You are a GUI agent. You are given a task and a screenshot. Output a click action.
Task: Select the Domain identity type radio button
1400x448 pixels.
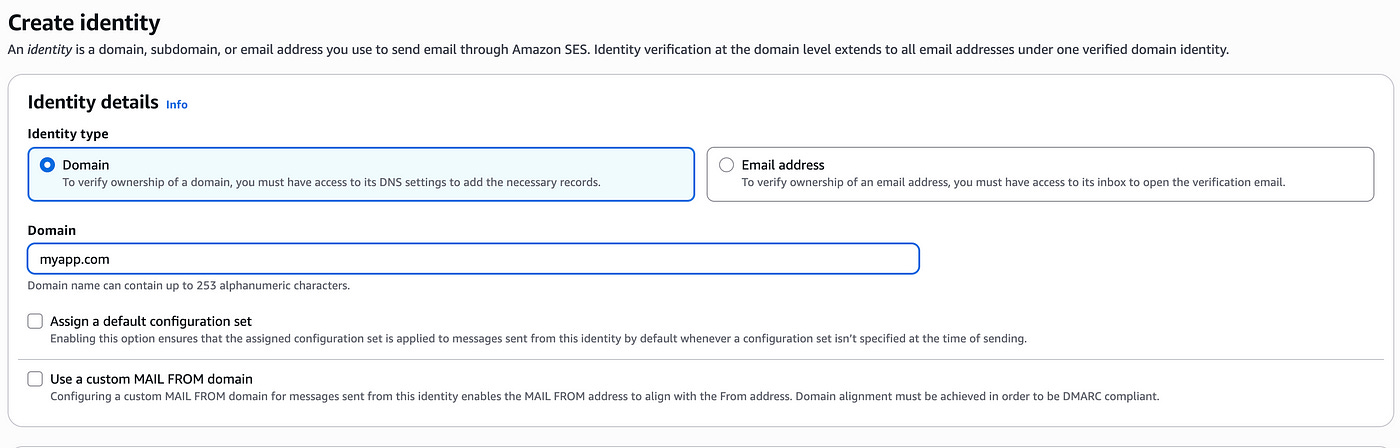(x=47, y=165)
